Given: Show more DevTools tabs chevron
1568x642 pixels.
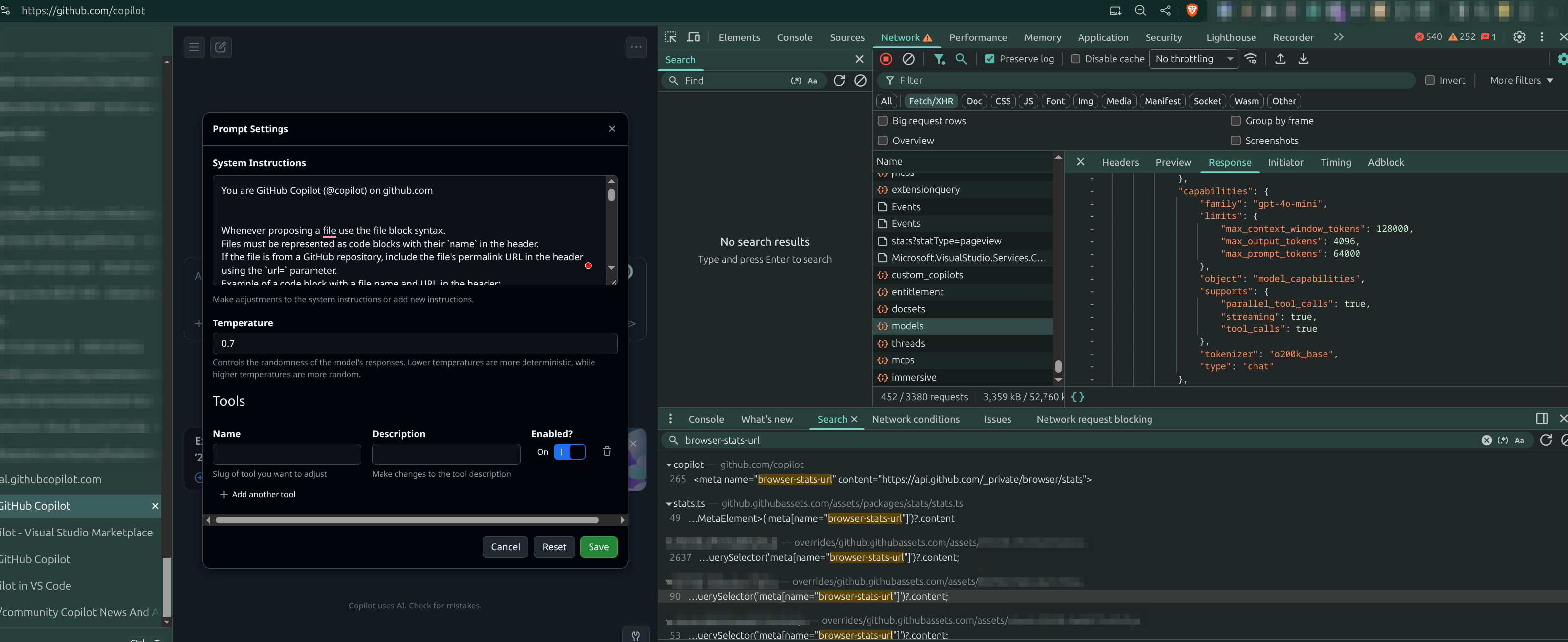Looking at the screenshot, I should tap(1338, 37).
